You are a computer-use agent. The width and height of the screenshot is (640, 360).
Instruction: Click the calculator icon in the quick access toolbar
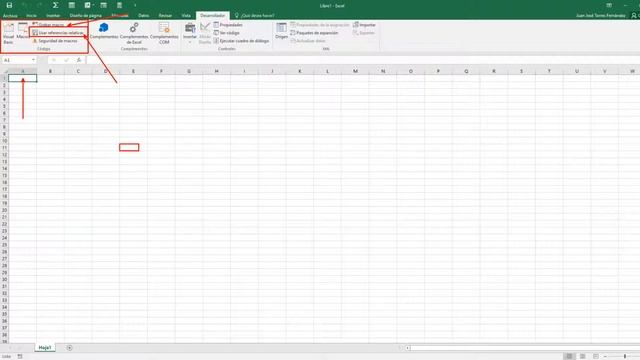pos(119,5)
